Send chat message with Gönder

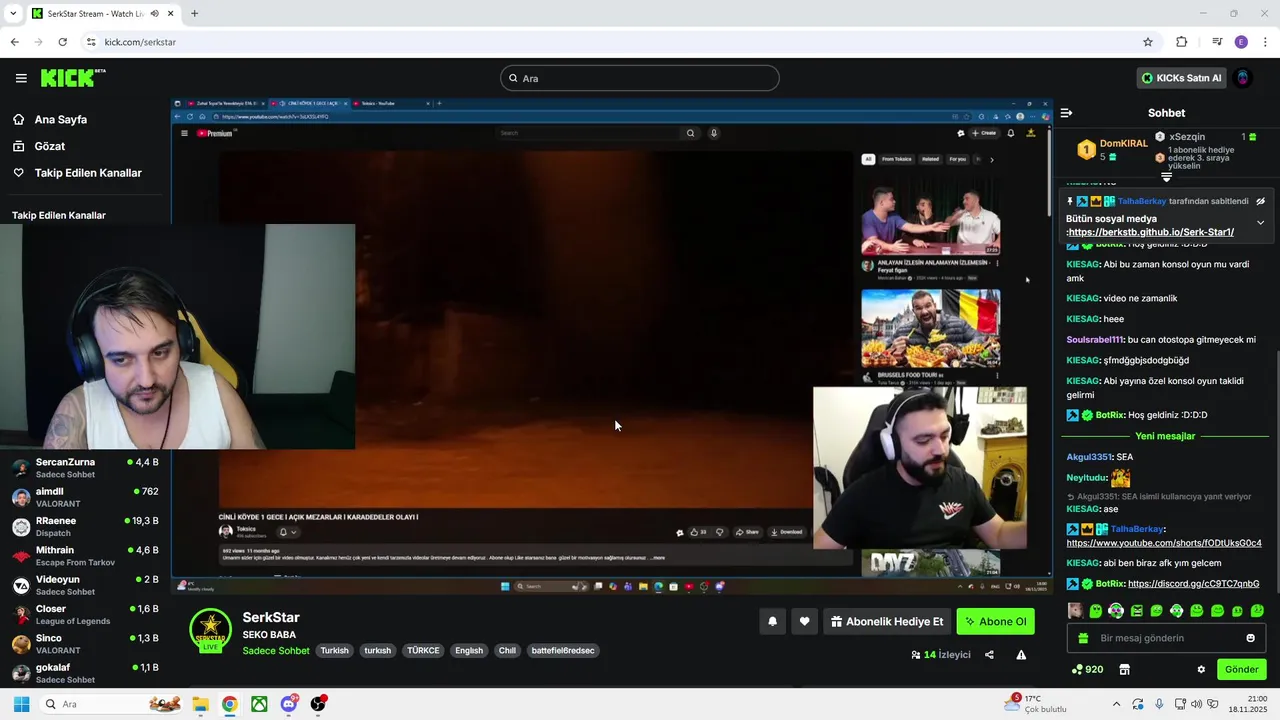pos(1241,669)
